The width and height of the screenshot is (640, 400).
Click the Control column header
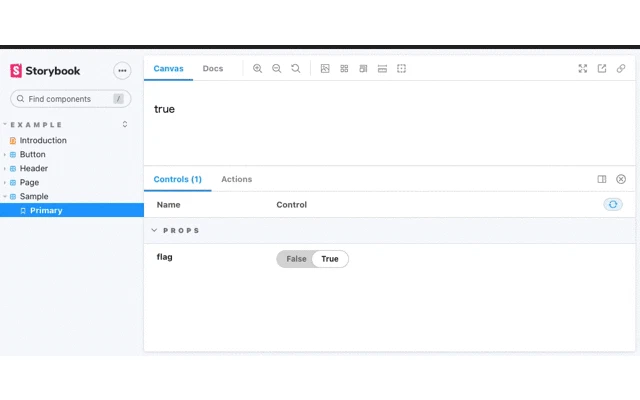click(x=291, y=205)
